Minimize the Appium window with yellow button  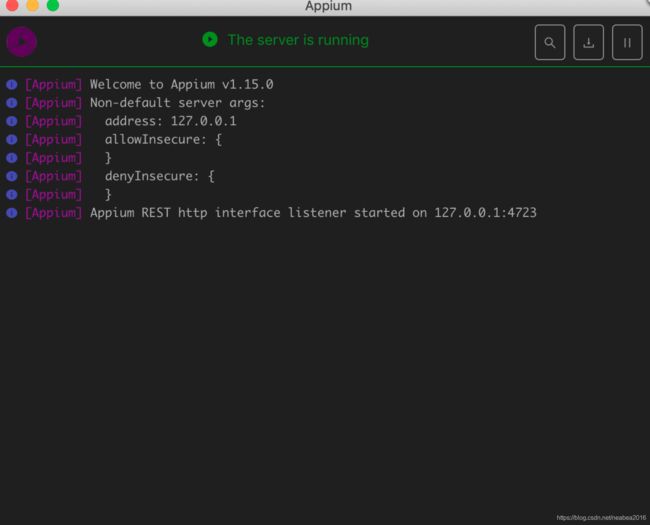(32, 5)
